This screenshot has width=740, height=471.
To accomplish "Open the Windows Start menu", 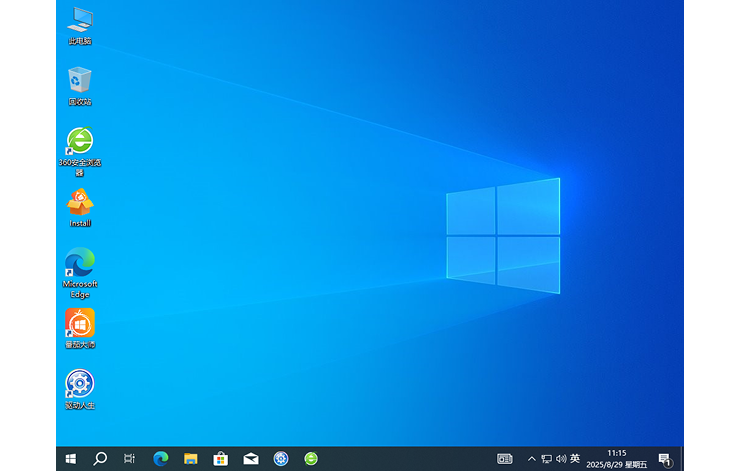I will [x=70, y=459].
